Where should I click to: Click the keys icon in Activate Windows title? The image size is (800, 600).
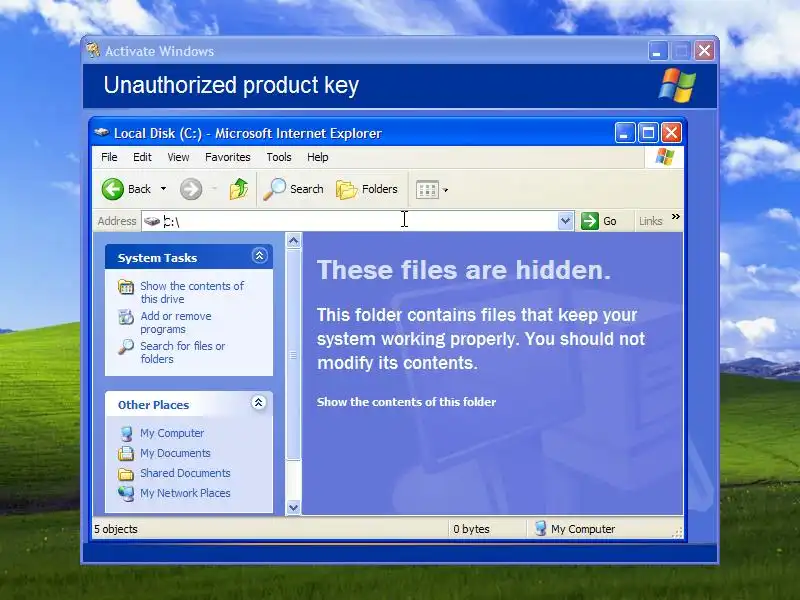(x=93, y=51)
